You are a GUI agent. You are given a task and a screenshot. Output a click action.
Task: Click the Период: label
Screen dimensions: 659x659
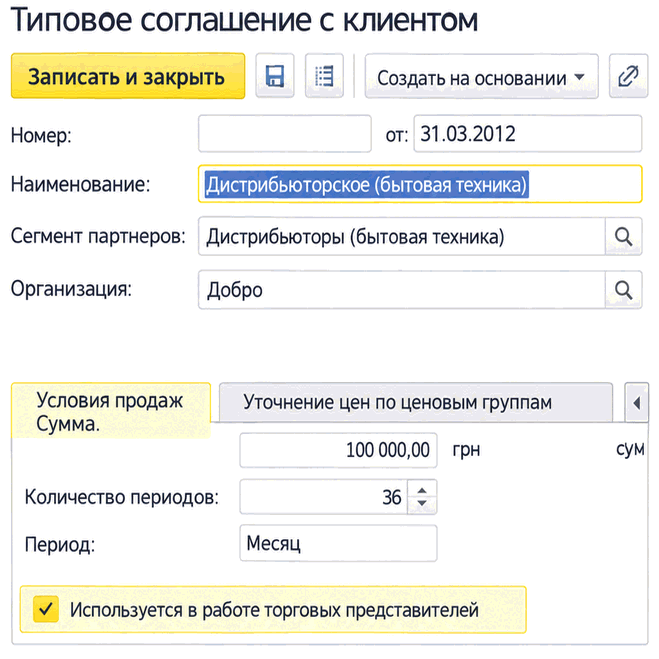pyautogui.click(x=60, y=545)
